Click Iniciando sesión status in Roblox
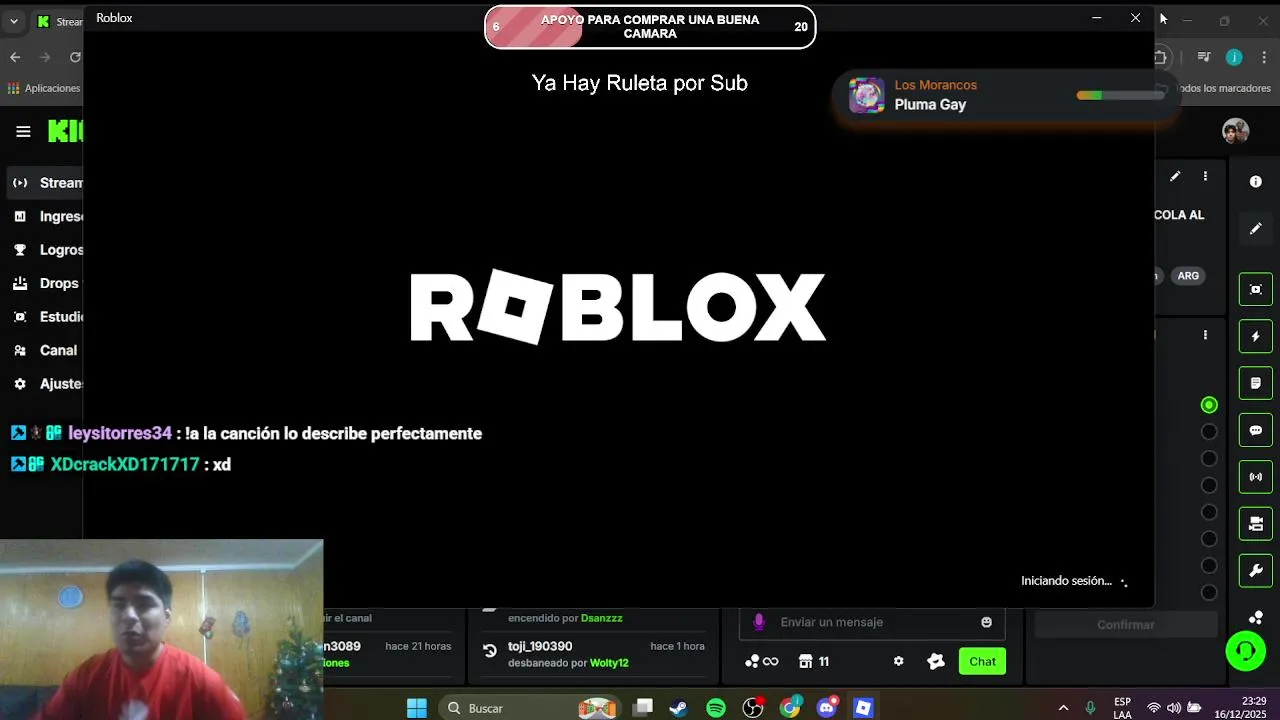 point(1066,580)
